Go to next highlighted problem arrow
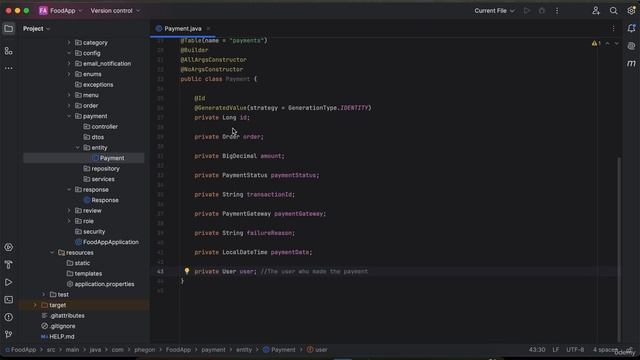Screen dimensions: 640x360 pyautogui.click(x=616, y=43)
